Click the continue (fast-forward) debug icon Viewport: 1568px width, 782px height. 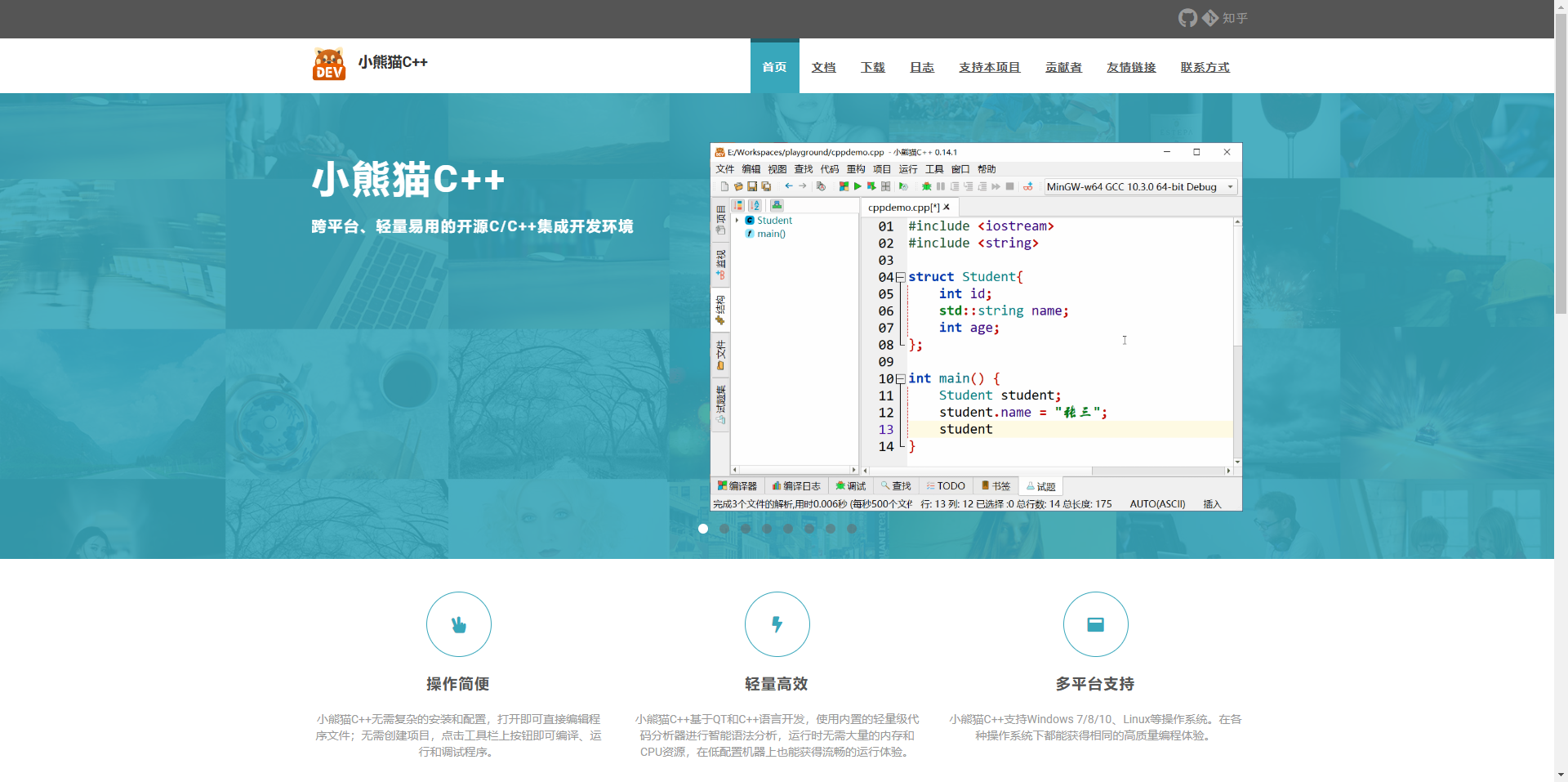(996, 186)
